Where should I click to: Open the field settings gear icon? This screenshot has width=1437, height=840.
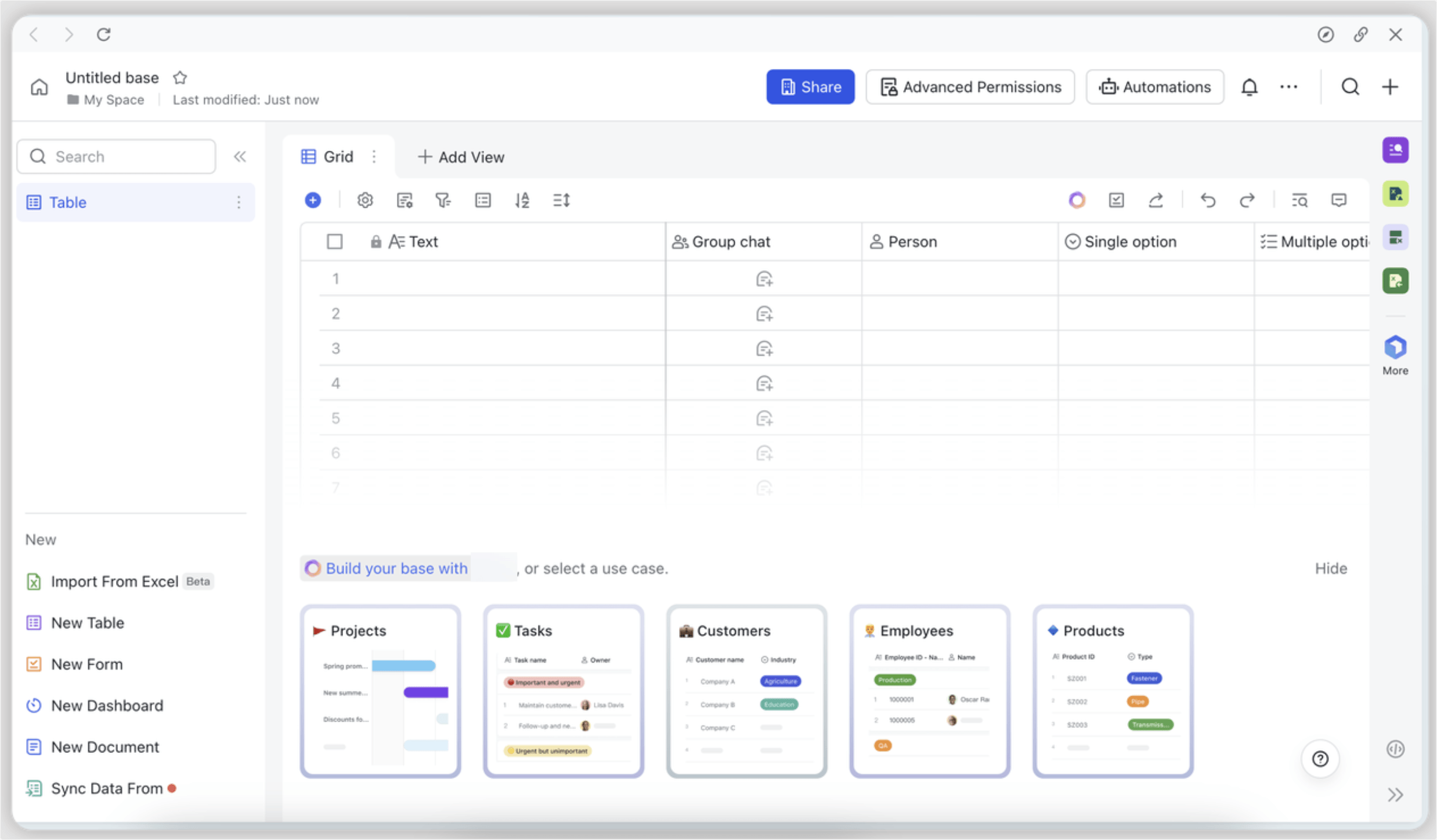pyautogui.click(x=364, y=200)
